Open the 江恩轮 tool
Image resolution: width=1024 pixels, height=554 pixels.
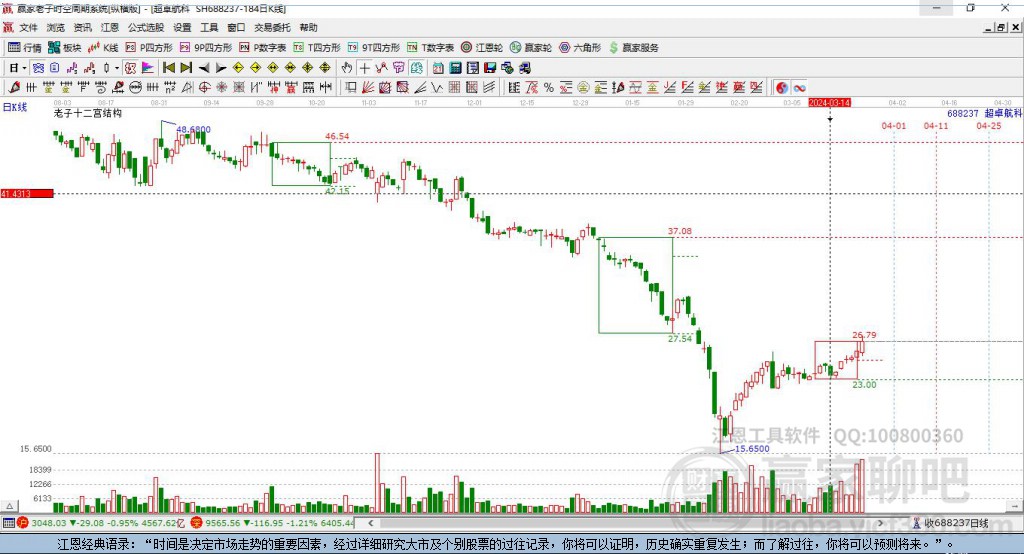482,48
